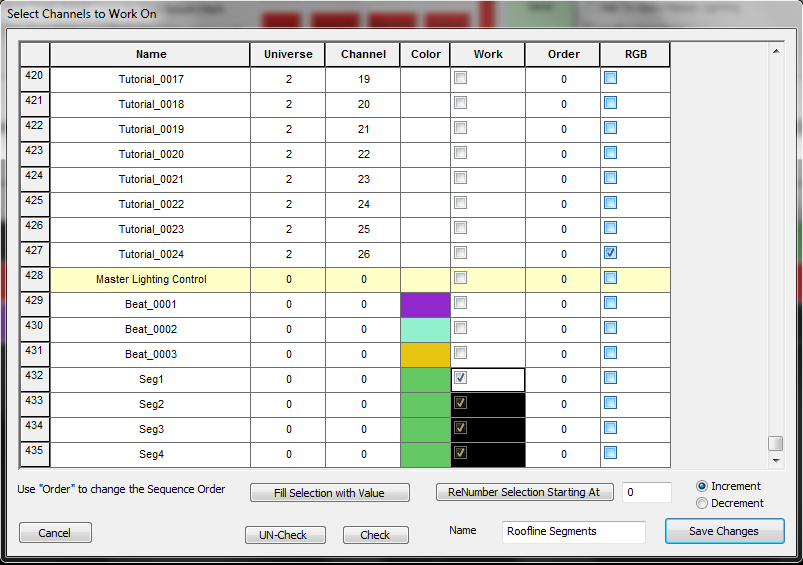Save Changes to the channel selection

[724, 531]
